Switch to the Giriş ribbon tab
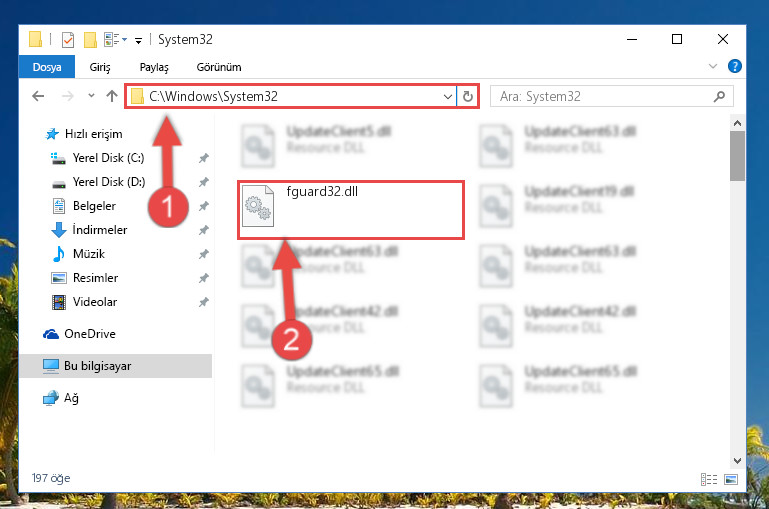 pyautogui.click(x=100, y=67)
